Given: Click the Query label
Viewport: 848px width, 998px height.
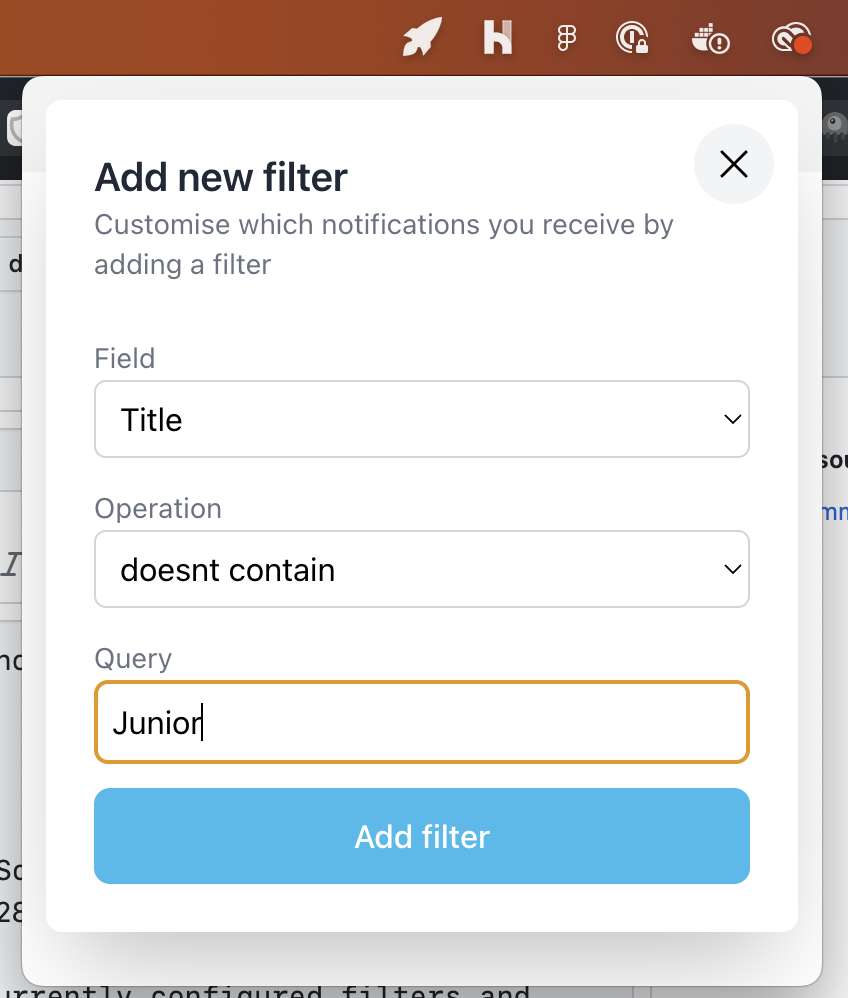Looking at the screenshot, I should [x=133, y=658].
